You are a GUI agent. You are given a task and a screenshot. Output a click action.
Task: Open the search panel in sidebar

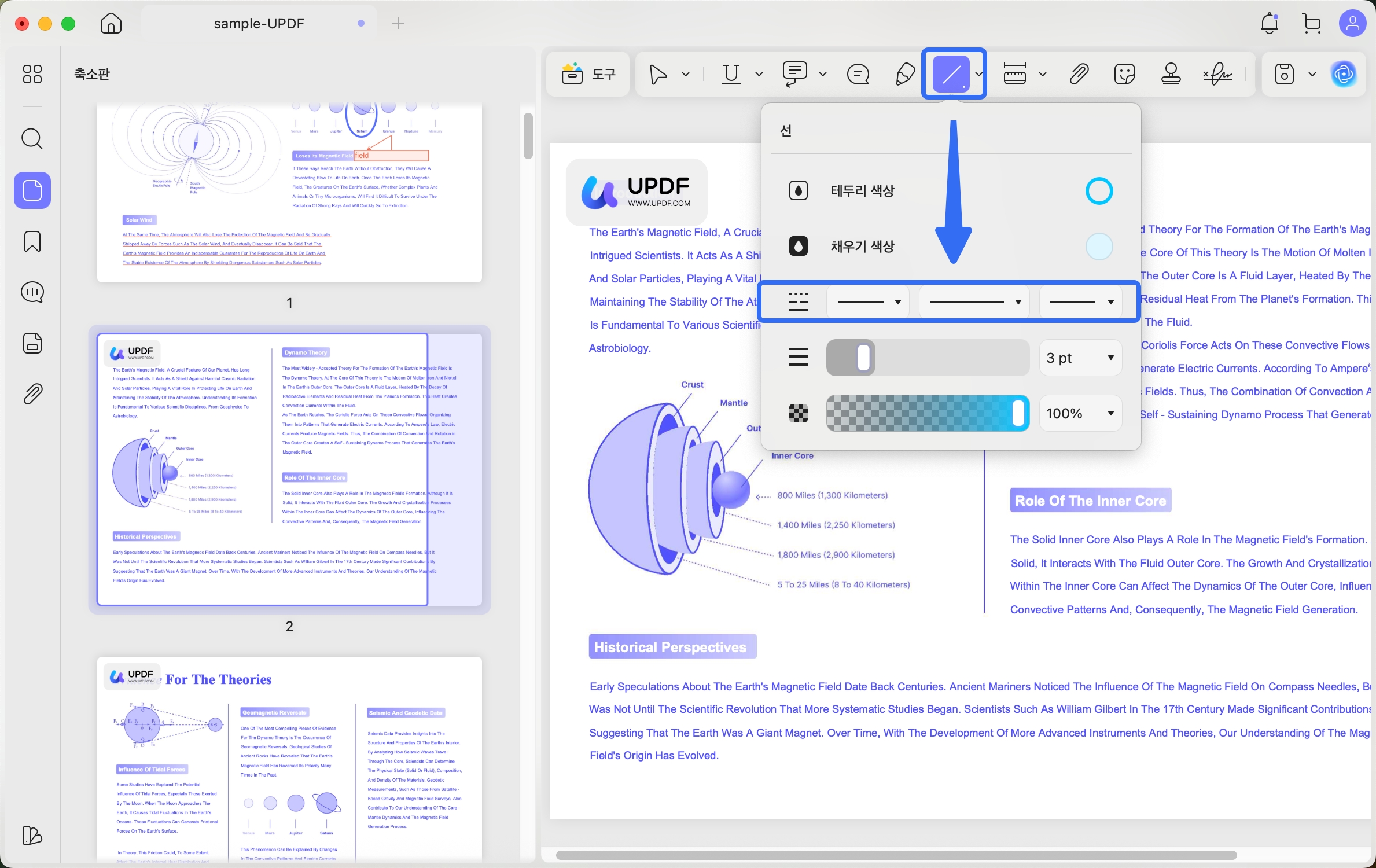click(32, 139)
